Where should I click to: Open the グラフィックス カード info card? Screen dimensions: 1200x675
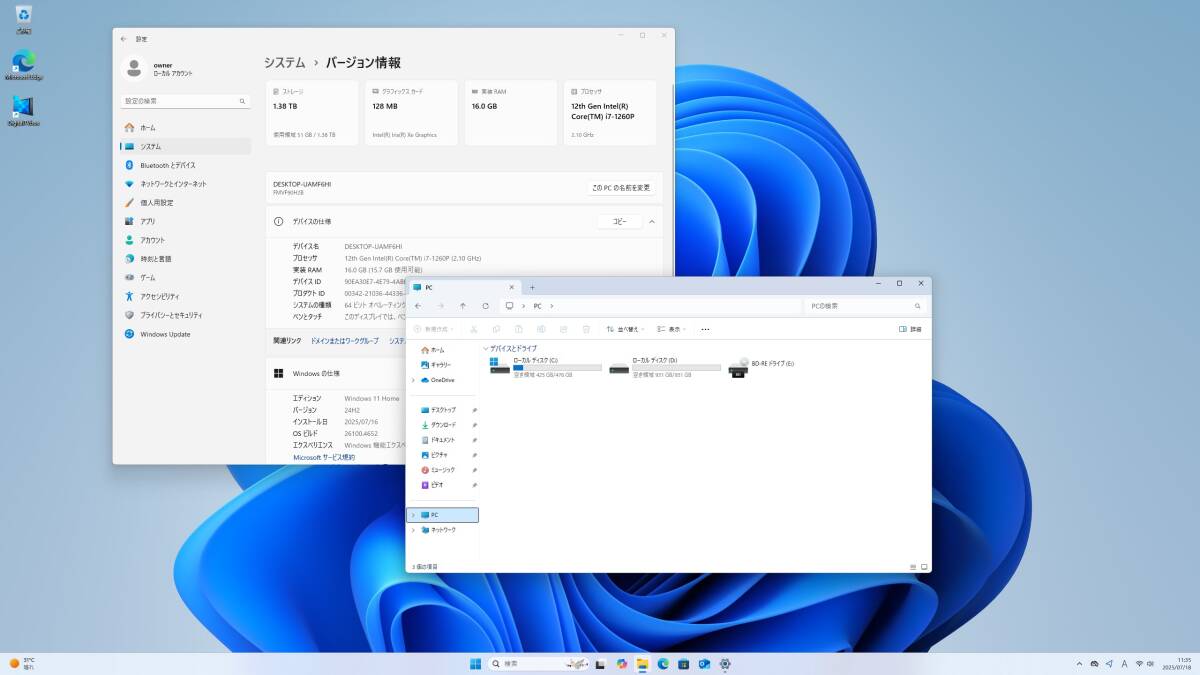[x=412, y=113]
